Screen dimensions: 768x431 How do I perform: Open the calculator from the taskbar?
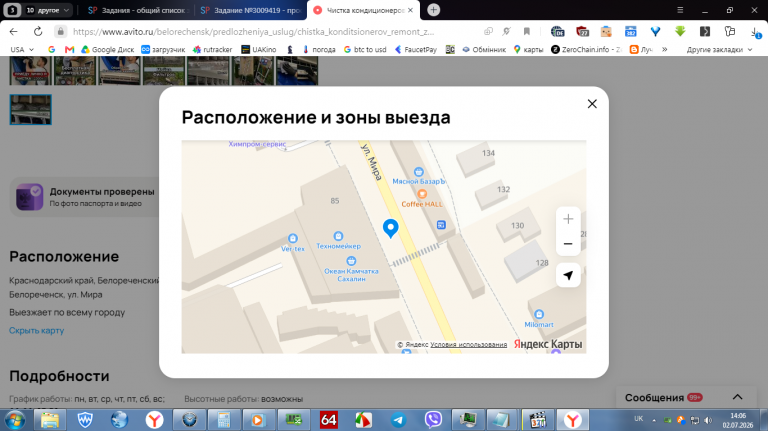(x=224, y=420)
